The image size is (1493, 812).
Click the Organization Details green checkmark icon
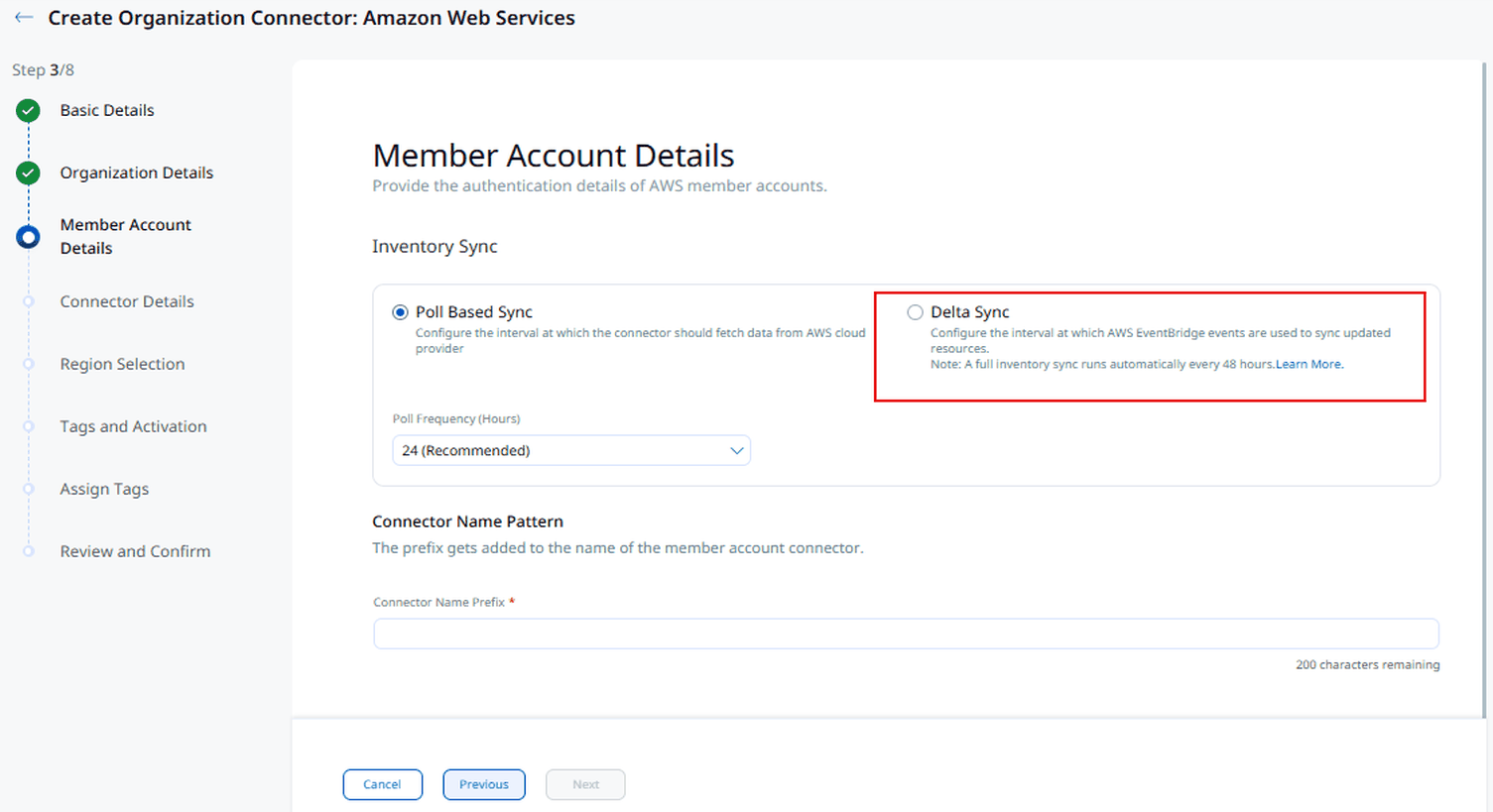pos(28,174)
